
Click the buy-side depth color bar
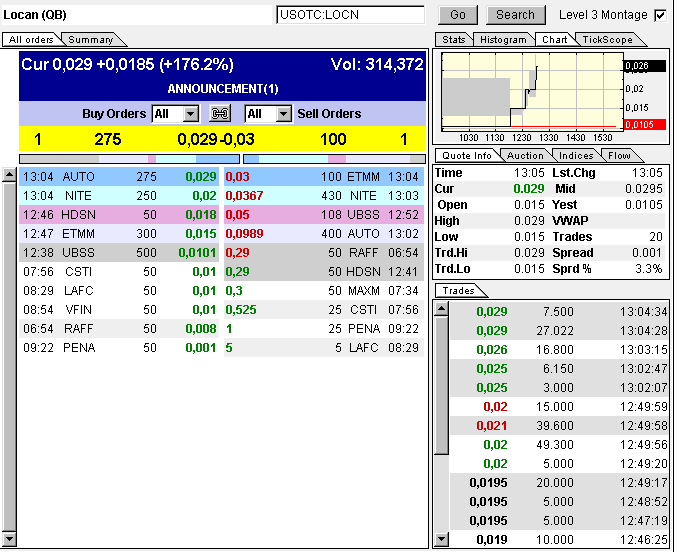[129, 158]
